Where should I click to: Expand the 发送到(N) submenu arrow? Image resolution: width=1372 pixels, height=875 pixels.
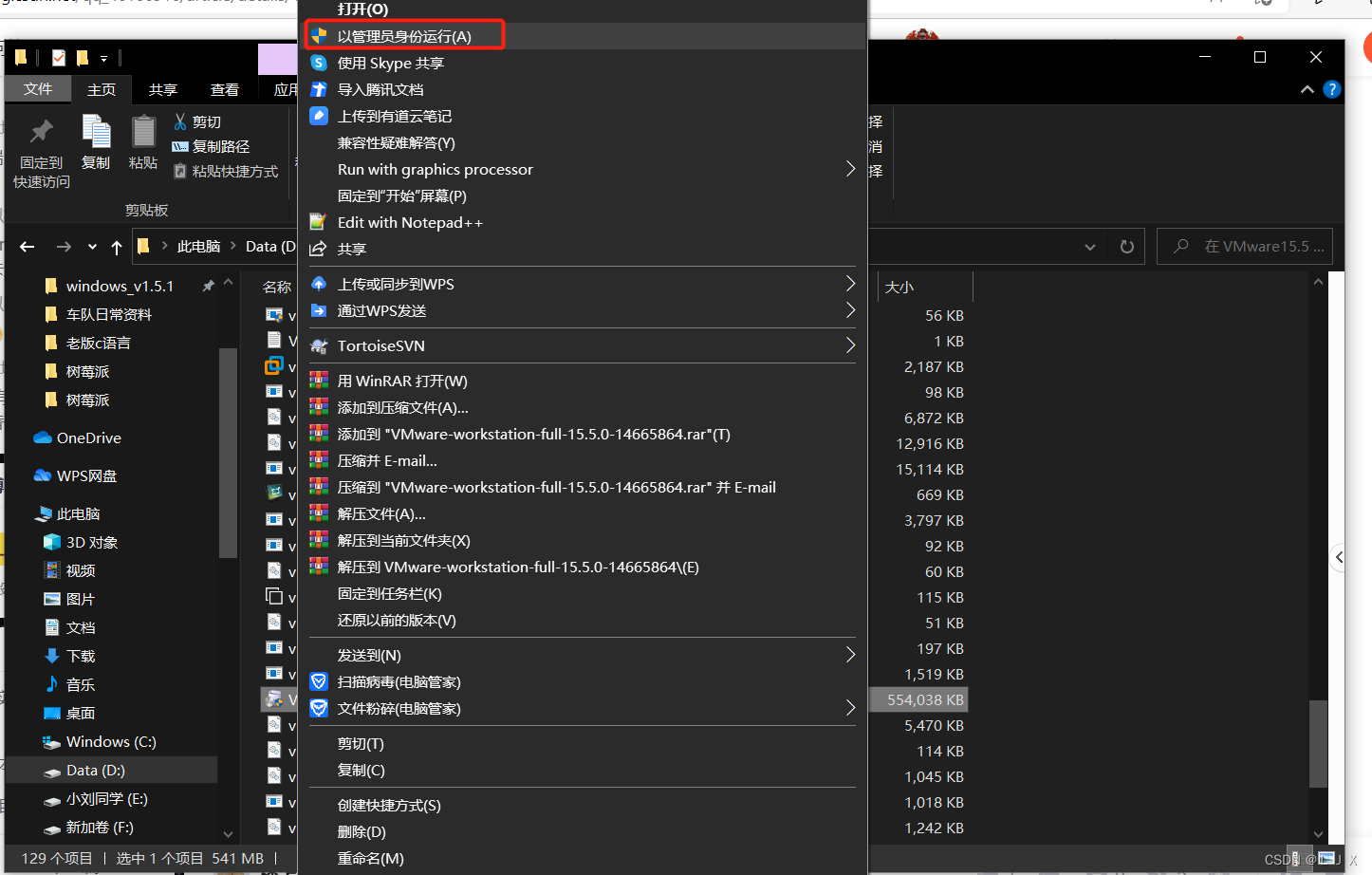click(x=850, y=655)
